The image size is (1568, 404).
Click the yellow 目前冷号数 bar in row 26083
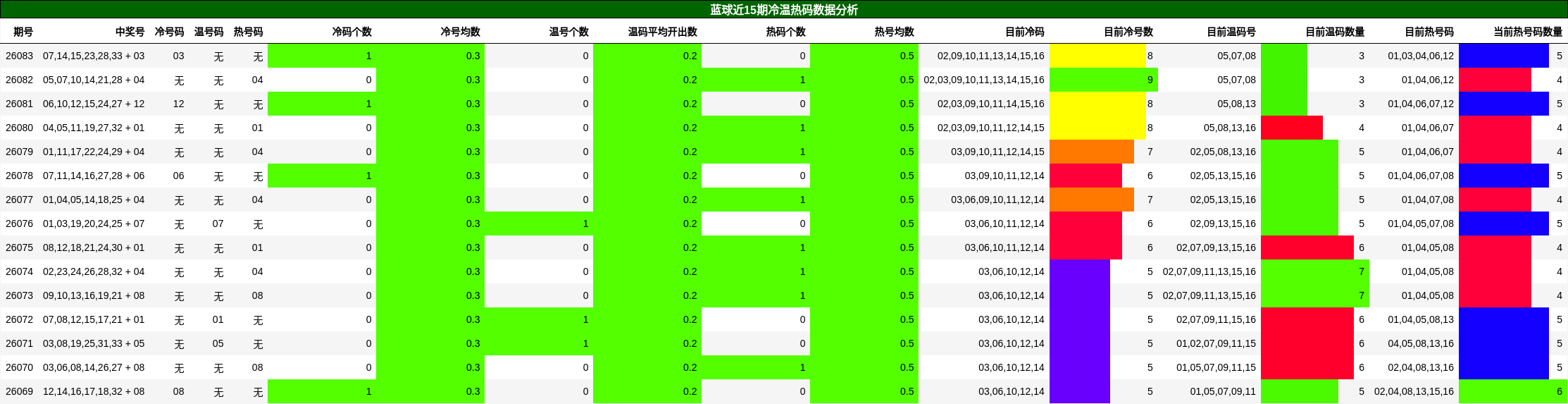[1097, 56]
